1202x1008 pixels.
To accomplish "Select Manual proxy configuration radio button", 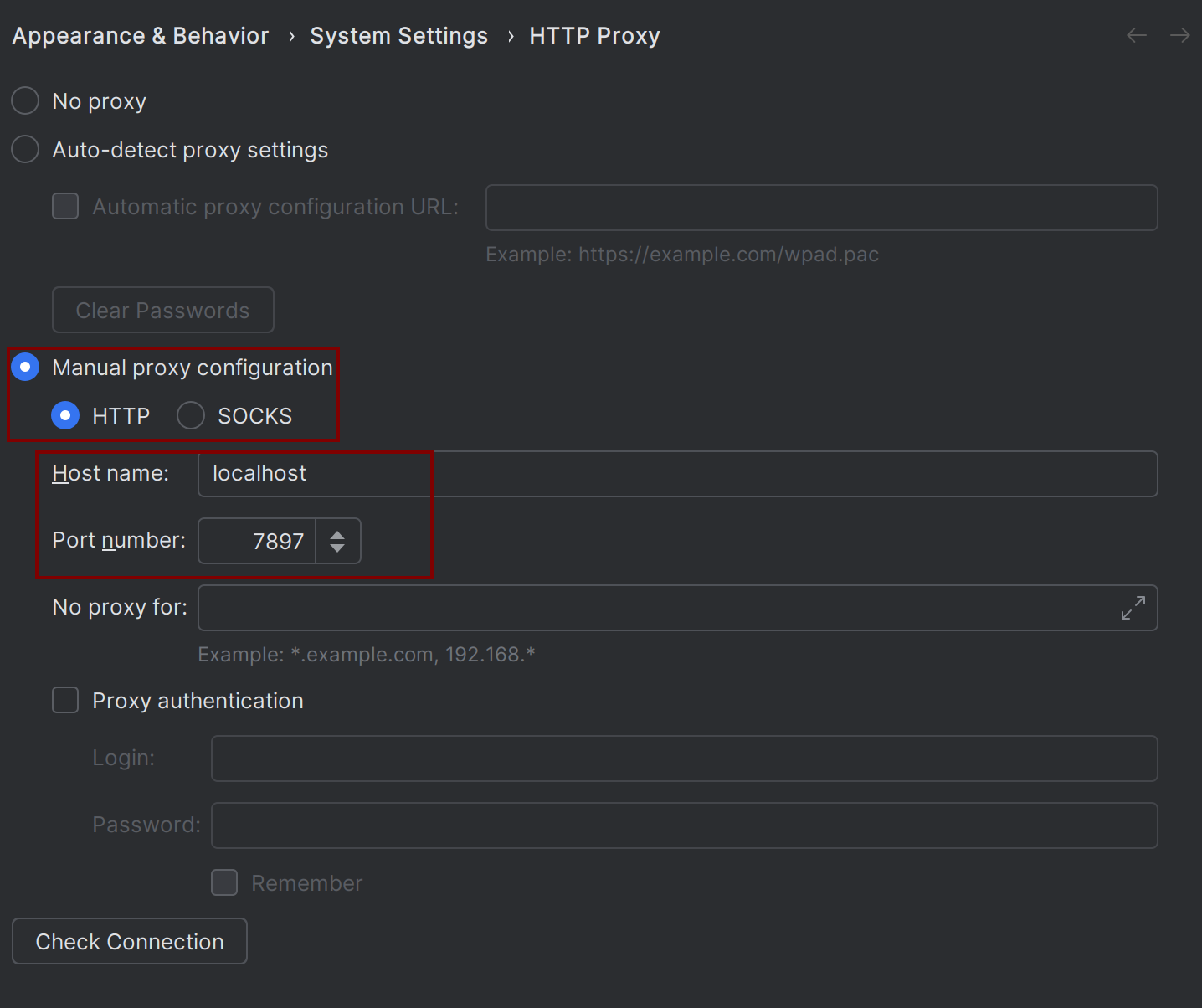I will tap(25, 368).
